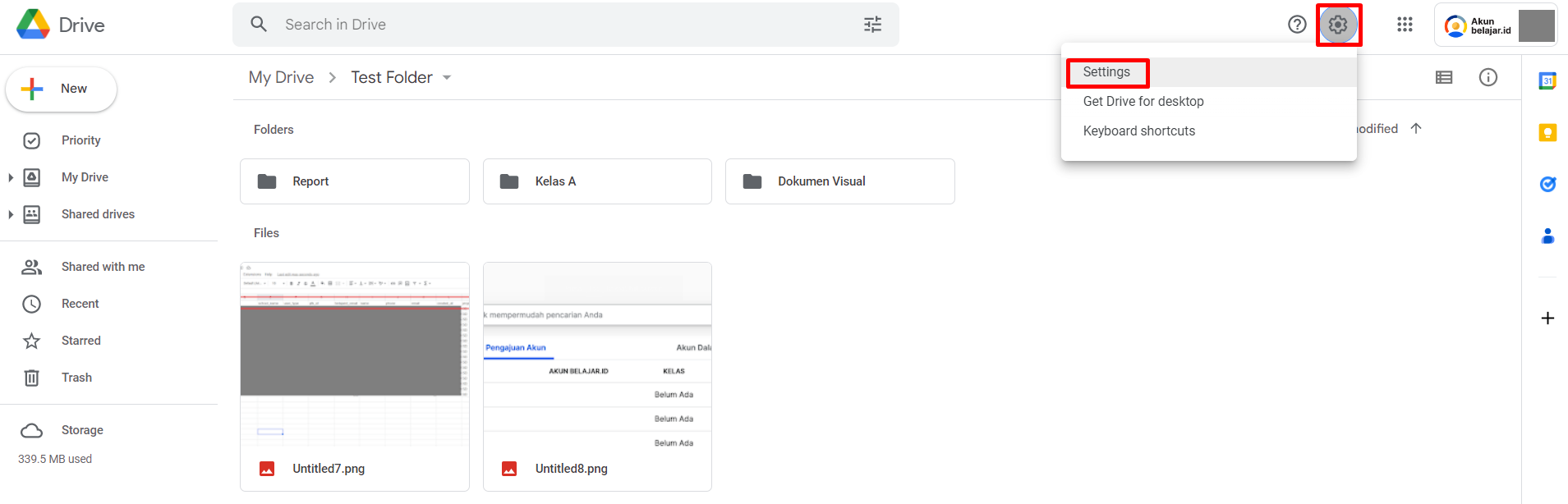
Task: Click the Storage cloud icon
Action: coord(31,430)
